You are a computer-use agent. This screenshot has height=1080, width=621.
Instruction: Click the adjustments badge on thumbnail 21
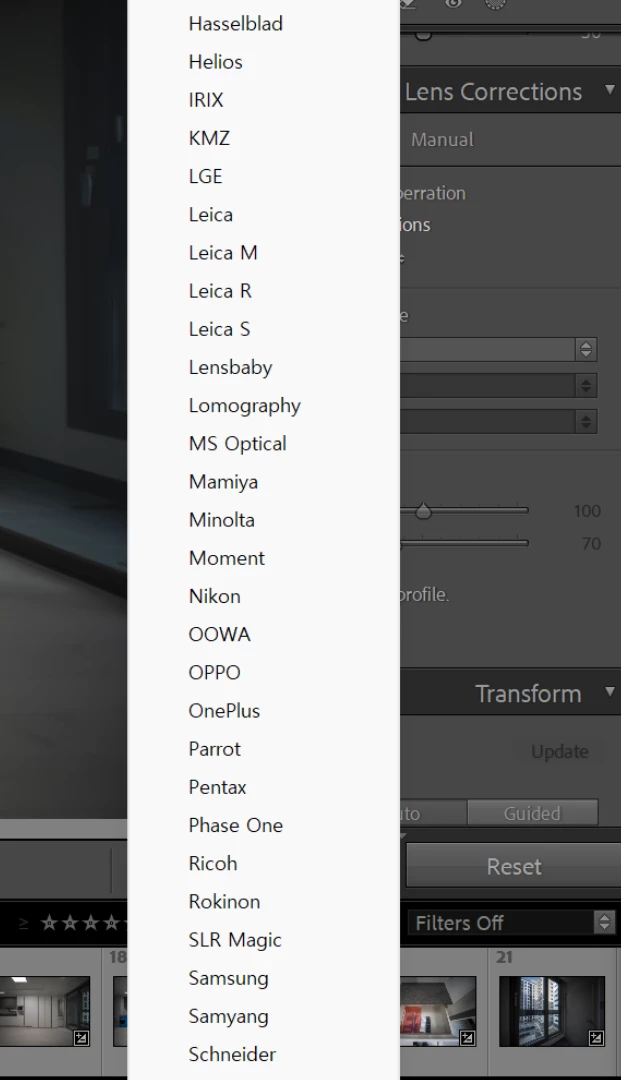pos(596,1037)
